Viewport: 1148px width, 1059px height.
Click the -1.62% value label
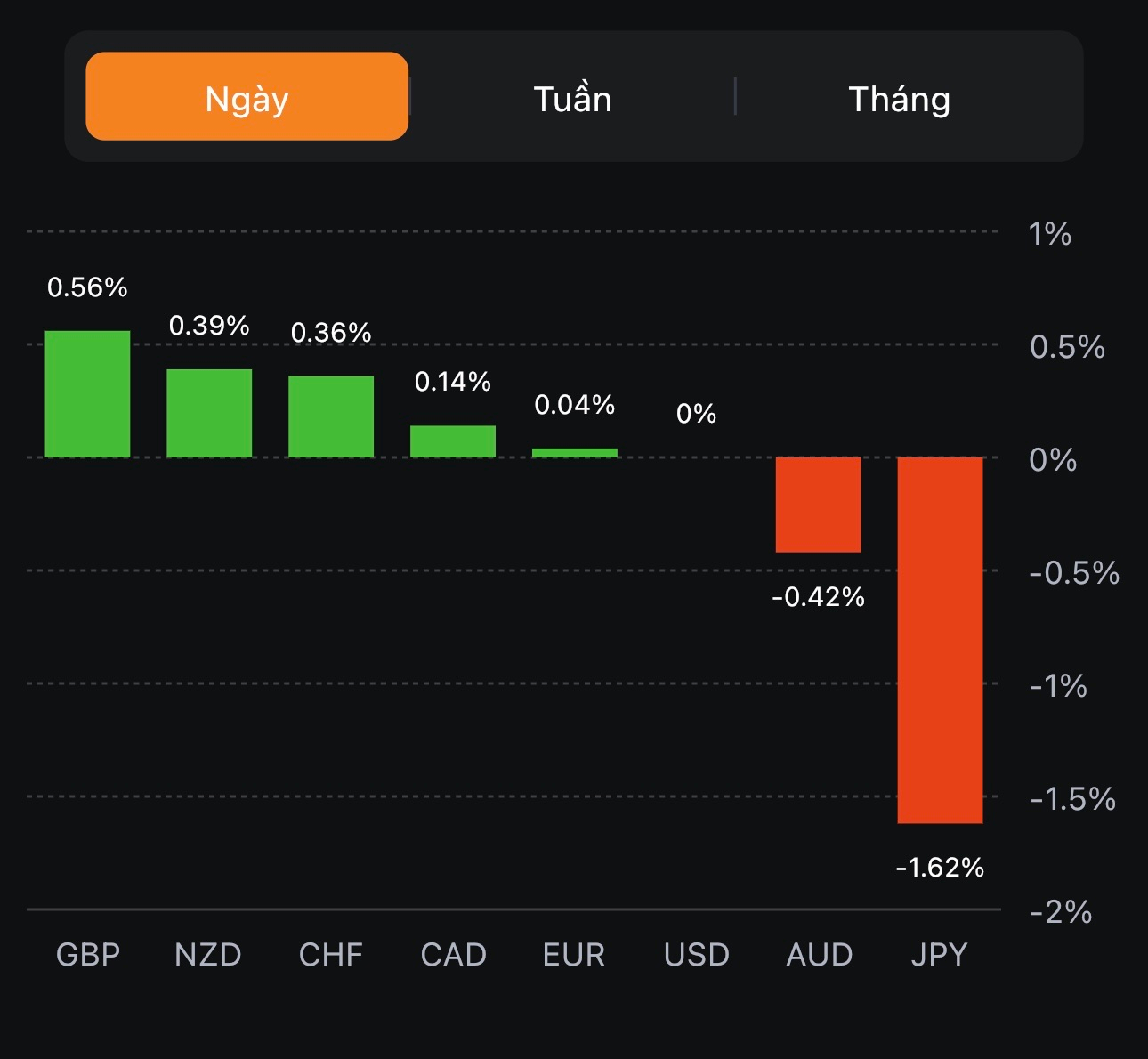[x=940, y=867]
